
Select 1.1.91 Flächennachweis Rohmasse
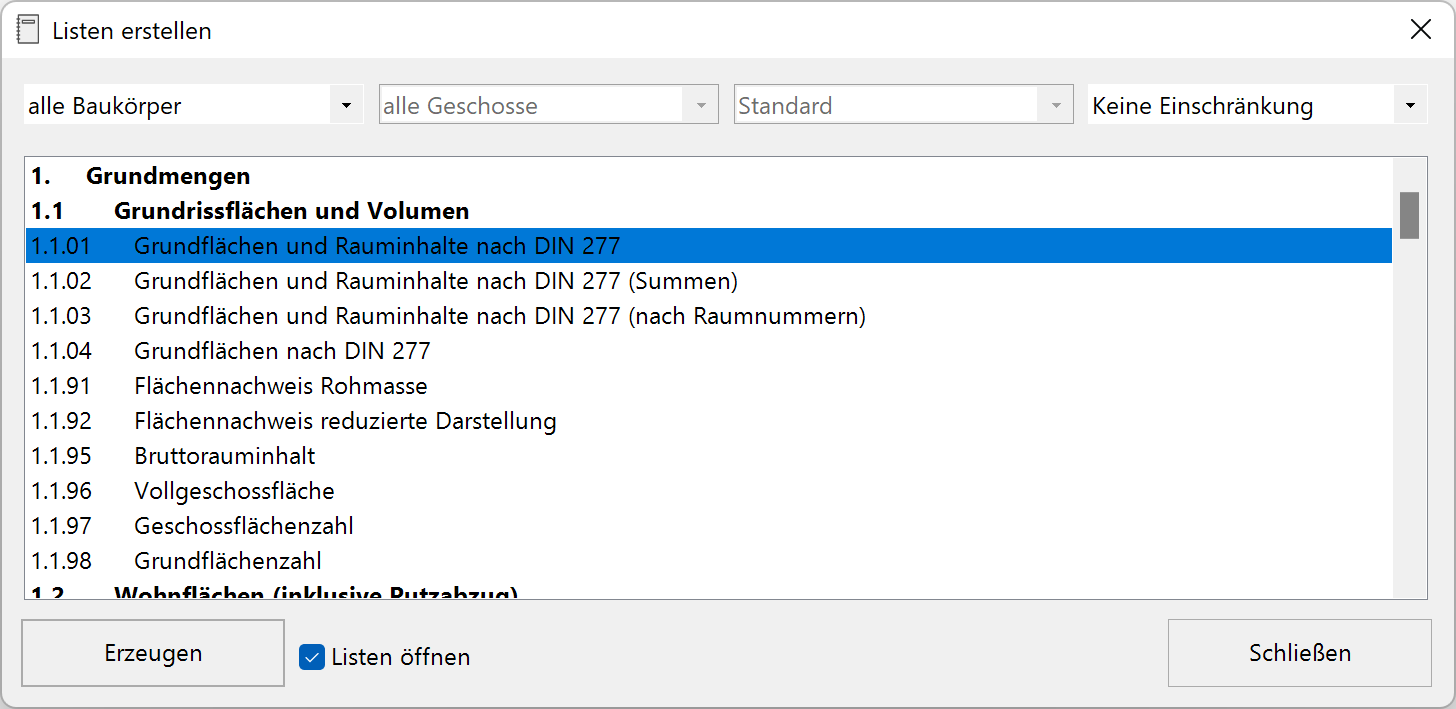[x=709, y=386]
